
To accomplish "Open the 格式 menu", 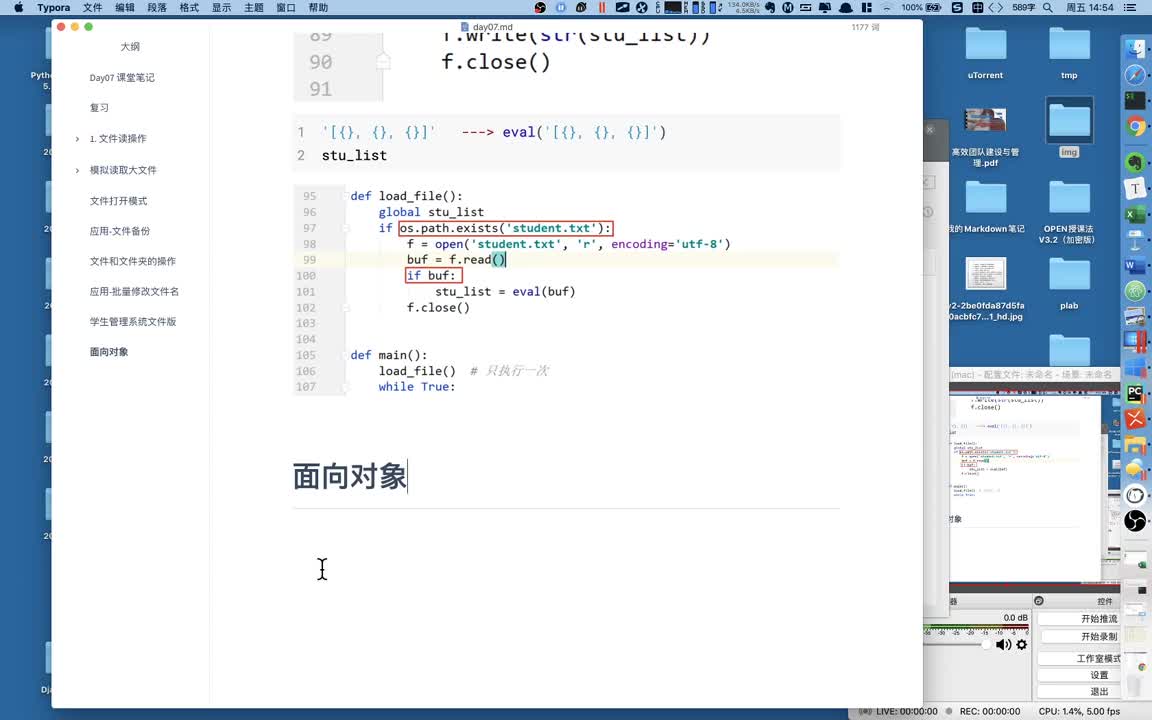I will pos(190,7).
